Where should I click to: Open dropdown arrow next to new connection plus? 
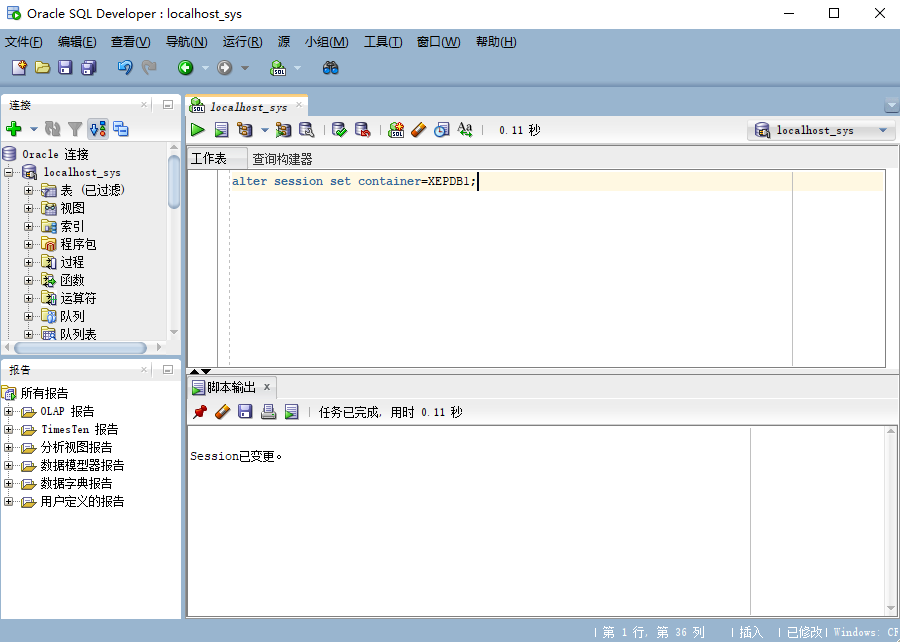coord(34,129)
